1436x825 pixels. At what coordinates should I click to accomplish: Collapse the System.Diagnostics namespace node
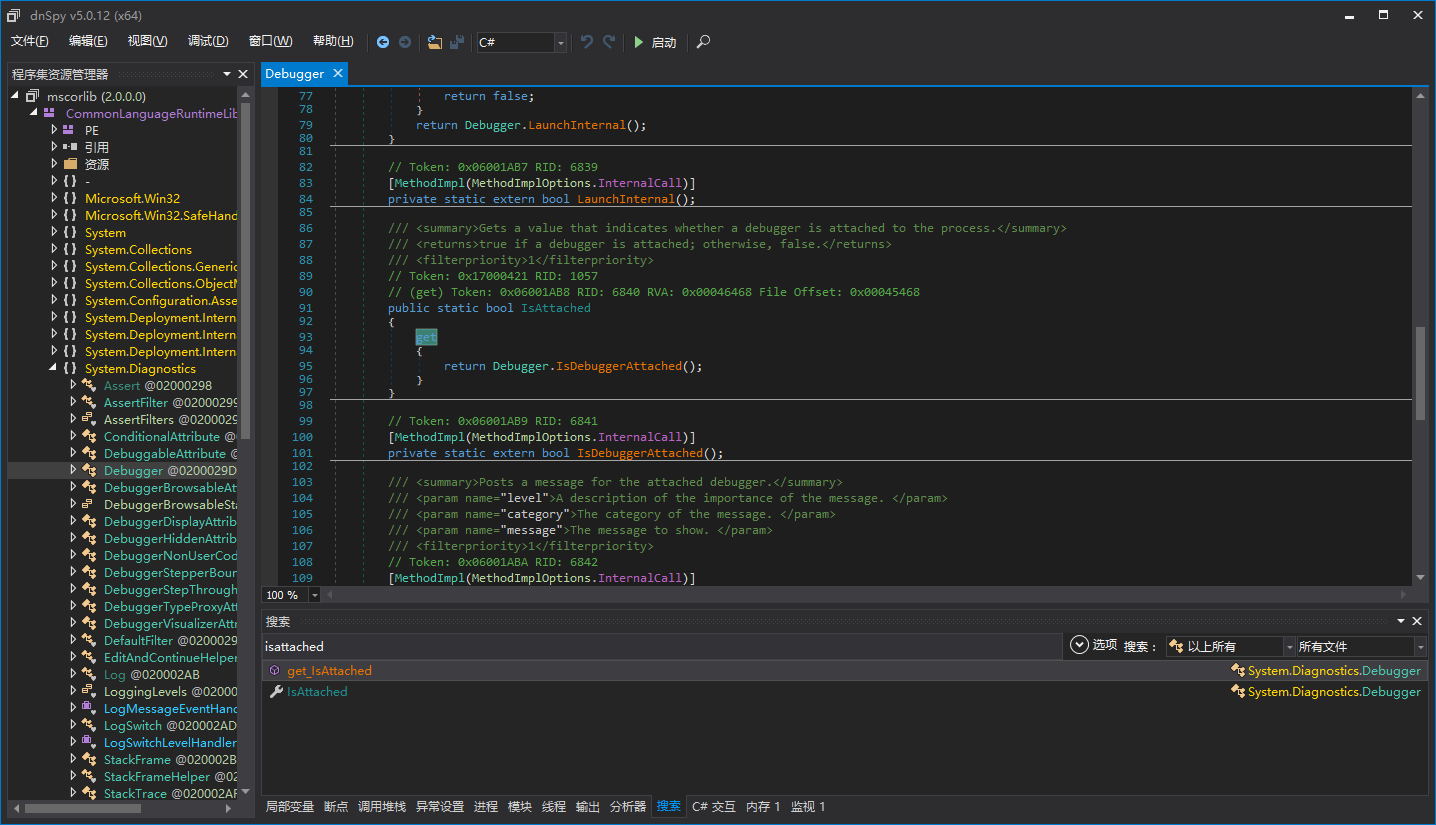point(55,369)
